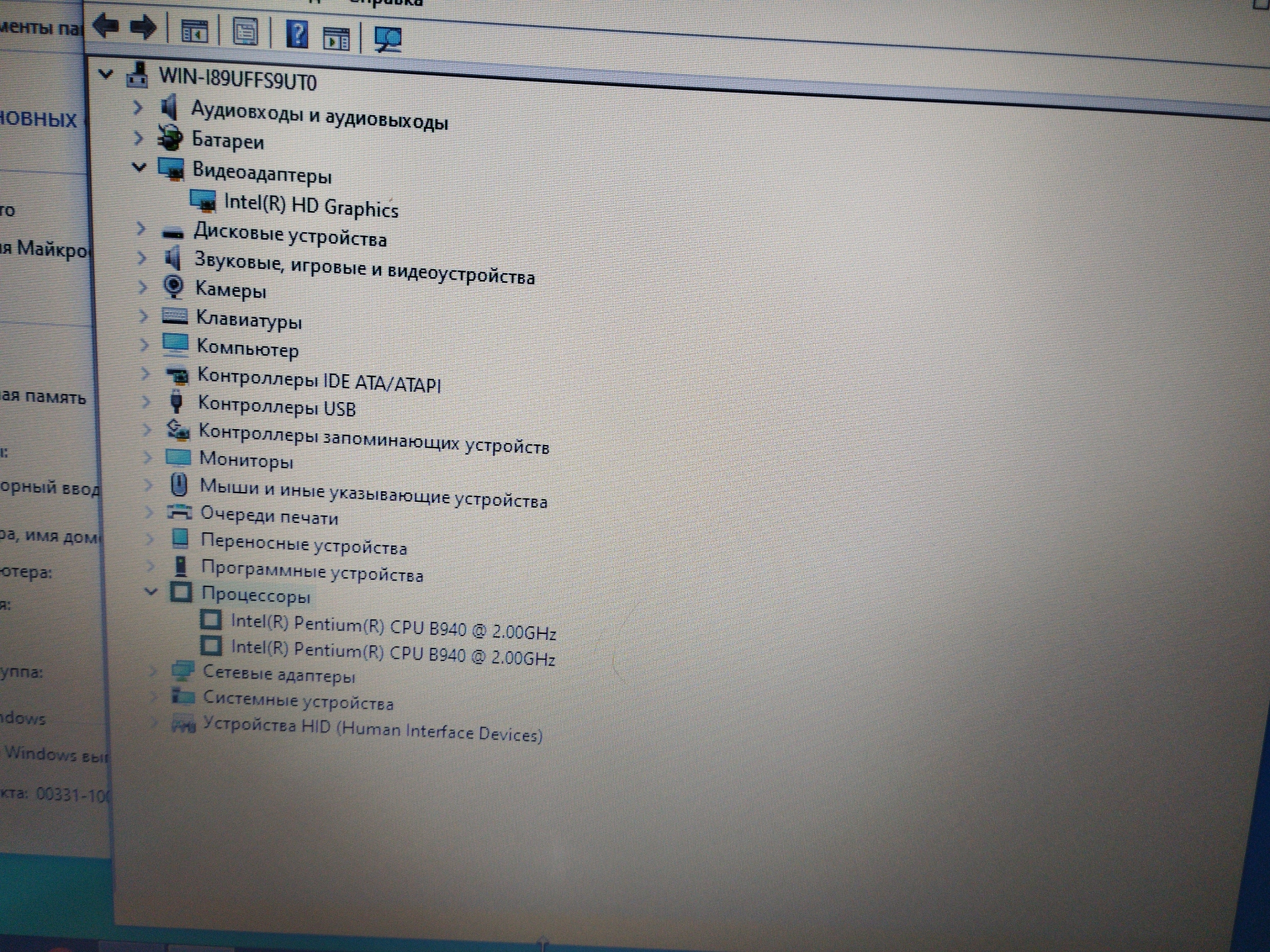1270x952 pixels.
Task: Click the blue Help question-mark icon
Action: (297, 34)
